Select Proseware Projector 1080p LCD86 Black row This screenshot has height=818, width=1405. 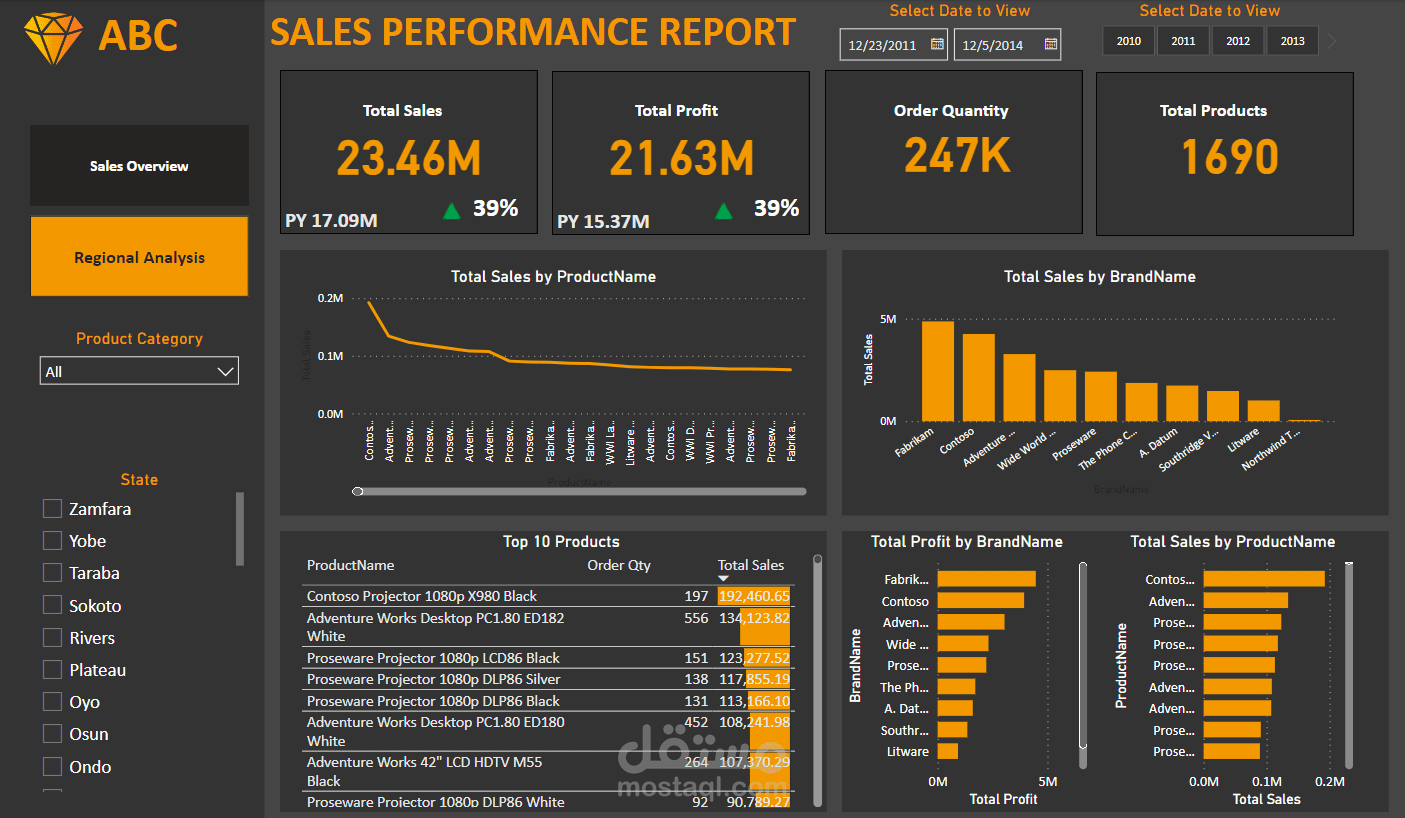548,658
